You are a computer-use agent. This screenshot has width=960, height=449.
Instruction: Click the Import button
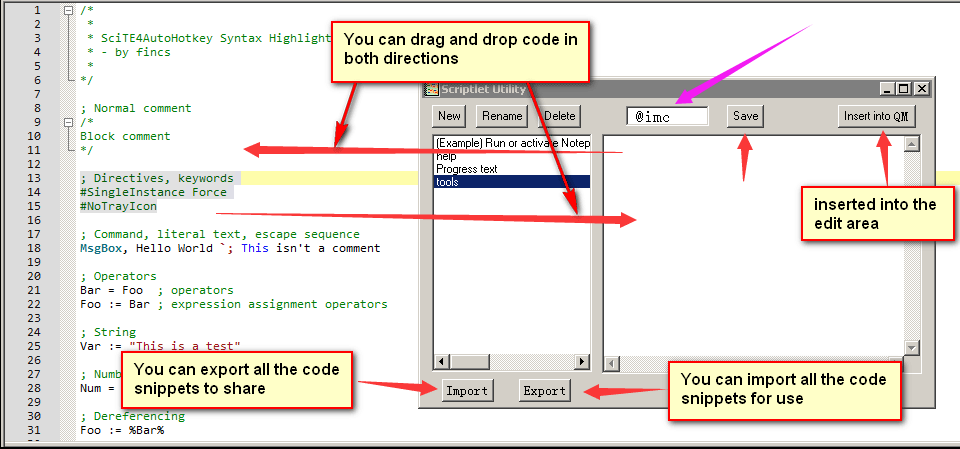coord(467,391)
